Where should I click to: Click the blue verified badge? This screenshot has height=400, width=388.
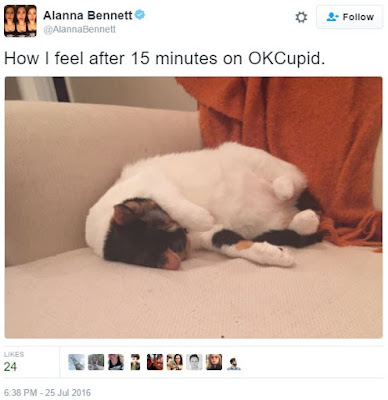tap(140, 15)
